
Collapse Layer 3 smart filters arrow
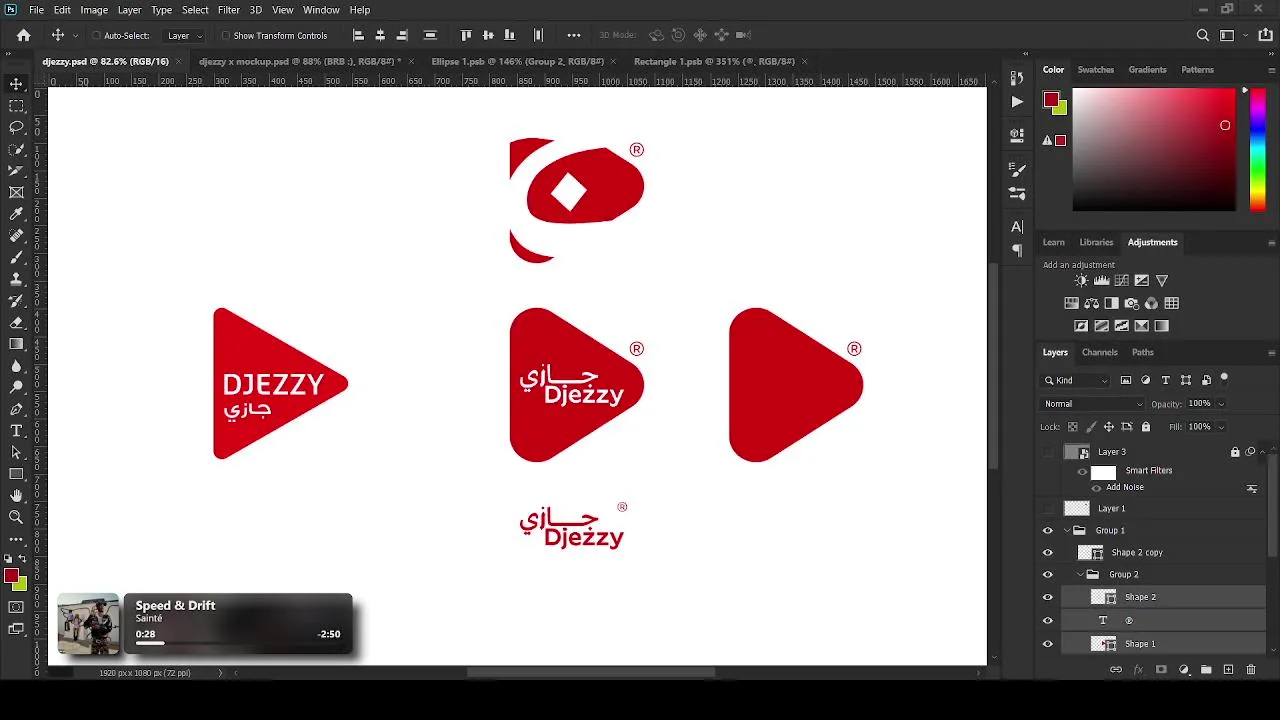[x=1262, y=452]
